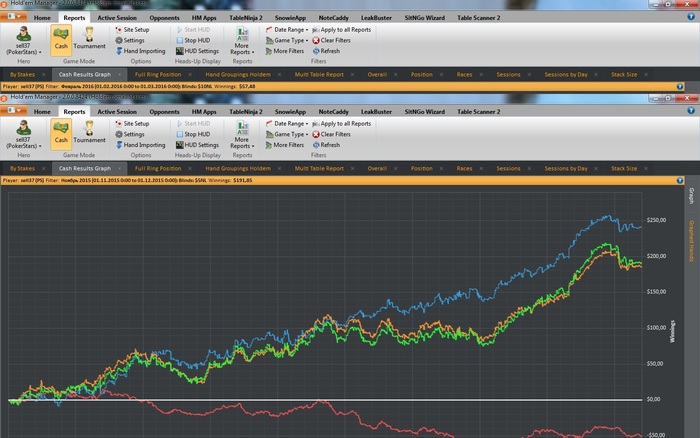Open HUD Settings in bottom window
The width and height of the screenshot is (700, 438).
pos(197,145)
